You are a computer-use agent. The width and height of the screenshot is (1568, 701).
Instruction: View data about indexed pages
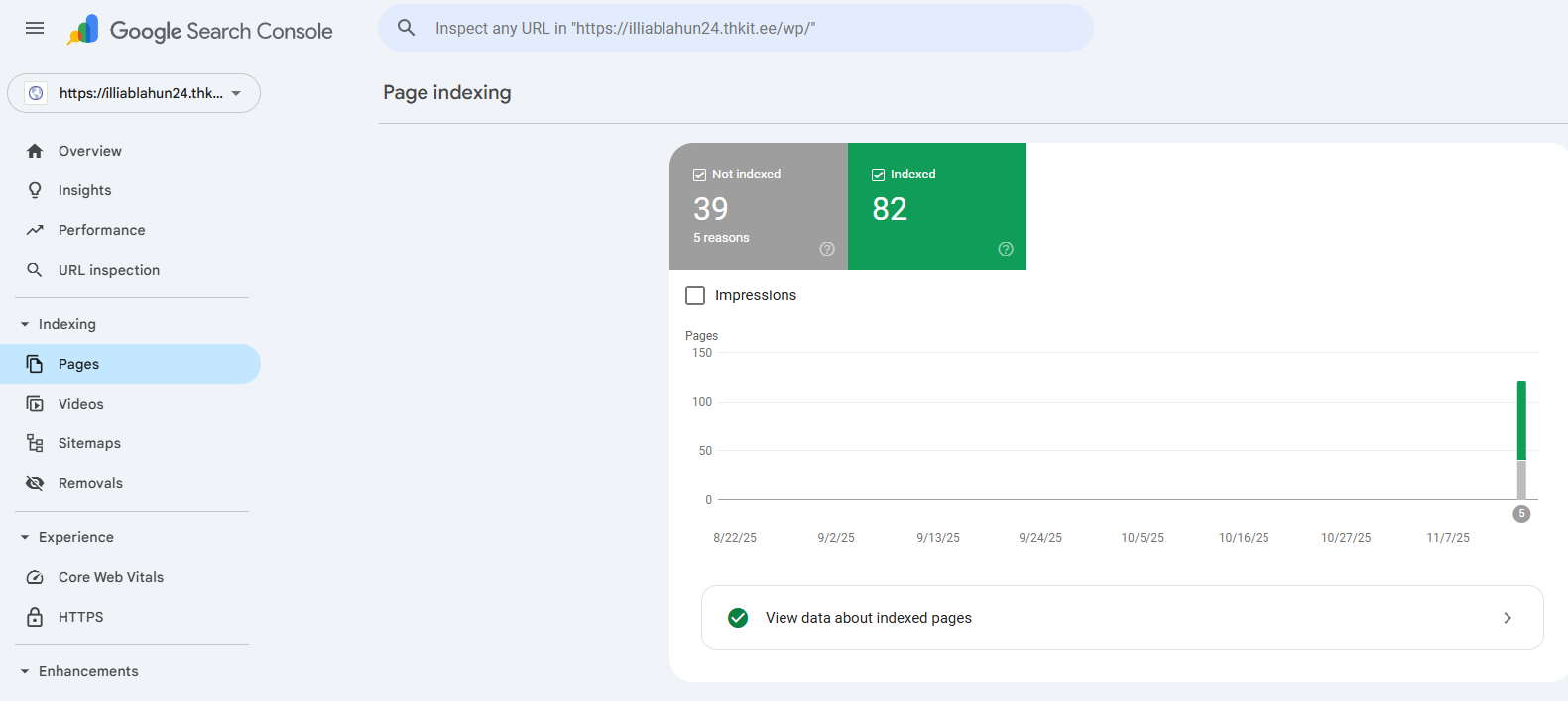[1122, 618]
